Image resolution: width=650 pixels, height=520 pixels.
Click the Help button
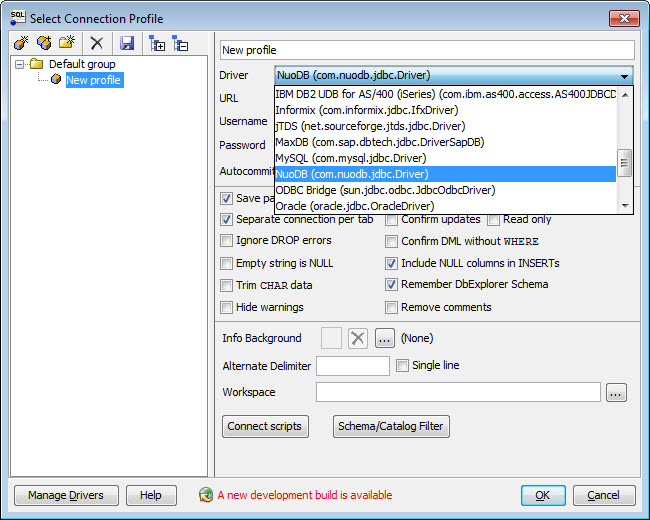coord(151,495)
